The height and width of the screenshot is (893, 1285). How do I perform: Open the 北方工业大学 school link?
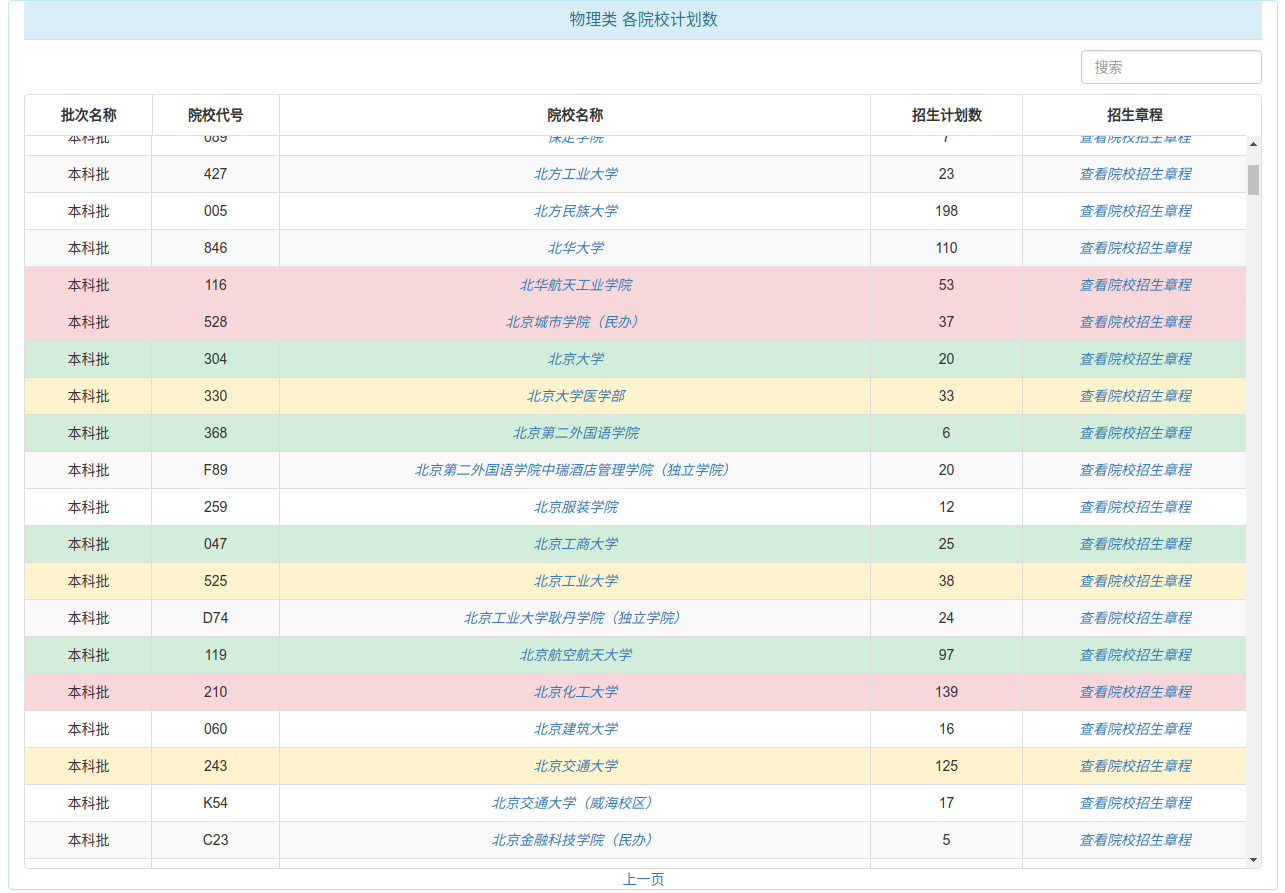coord(575,174)
